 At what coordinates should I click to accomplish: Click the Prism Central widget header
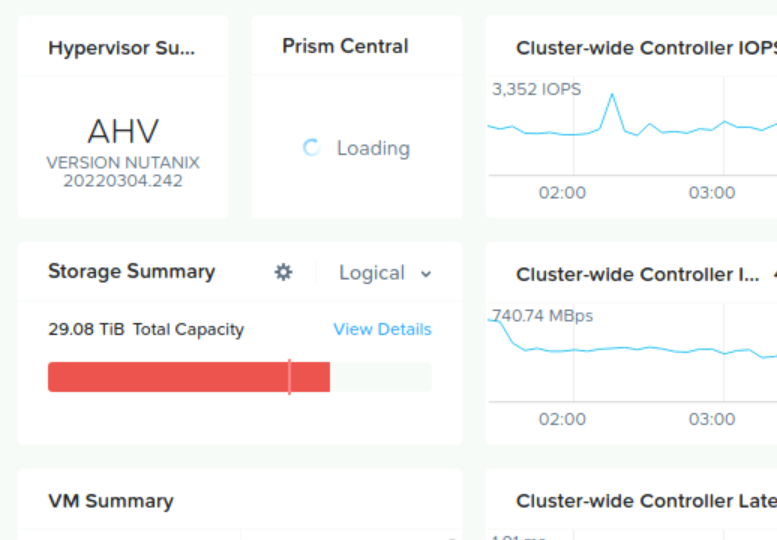tap(345, 46)
